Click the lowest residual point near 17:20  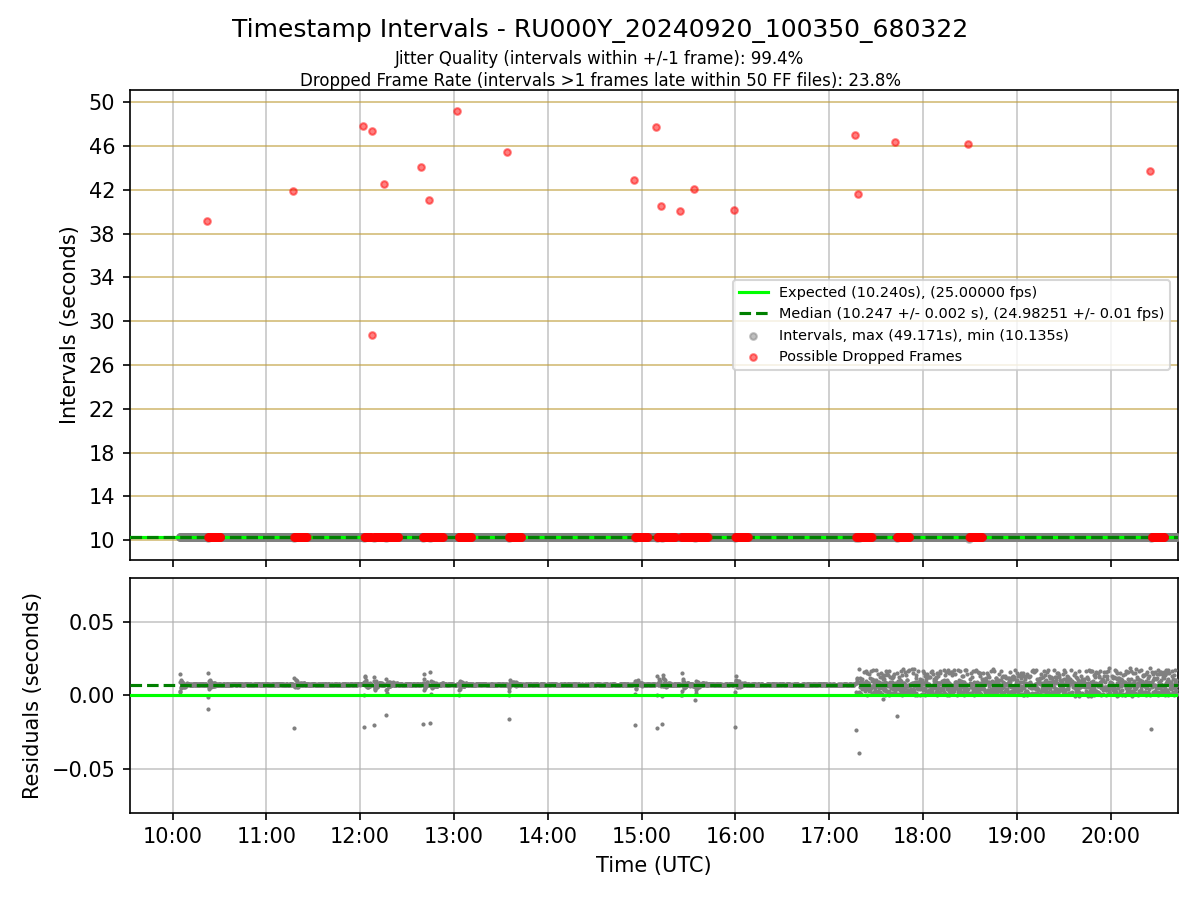(859, 753)
